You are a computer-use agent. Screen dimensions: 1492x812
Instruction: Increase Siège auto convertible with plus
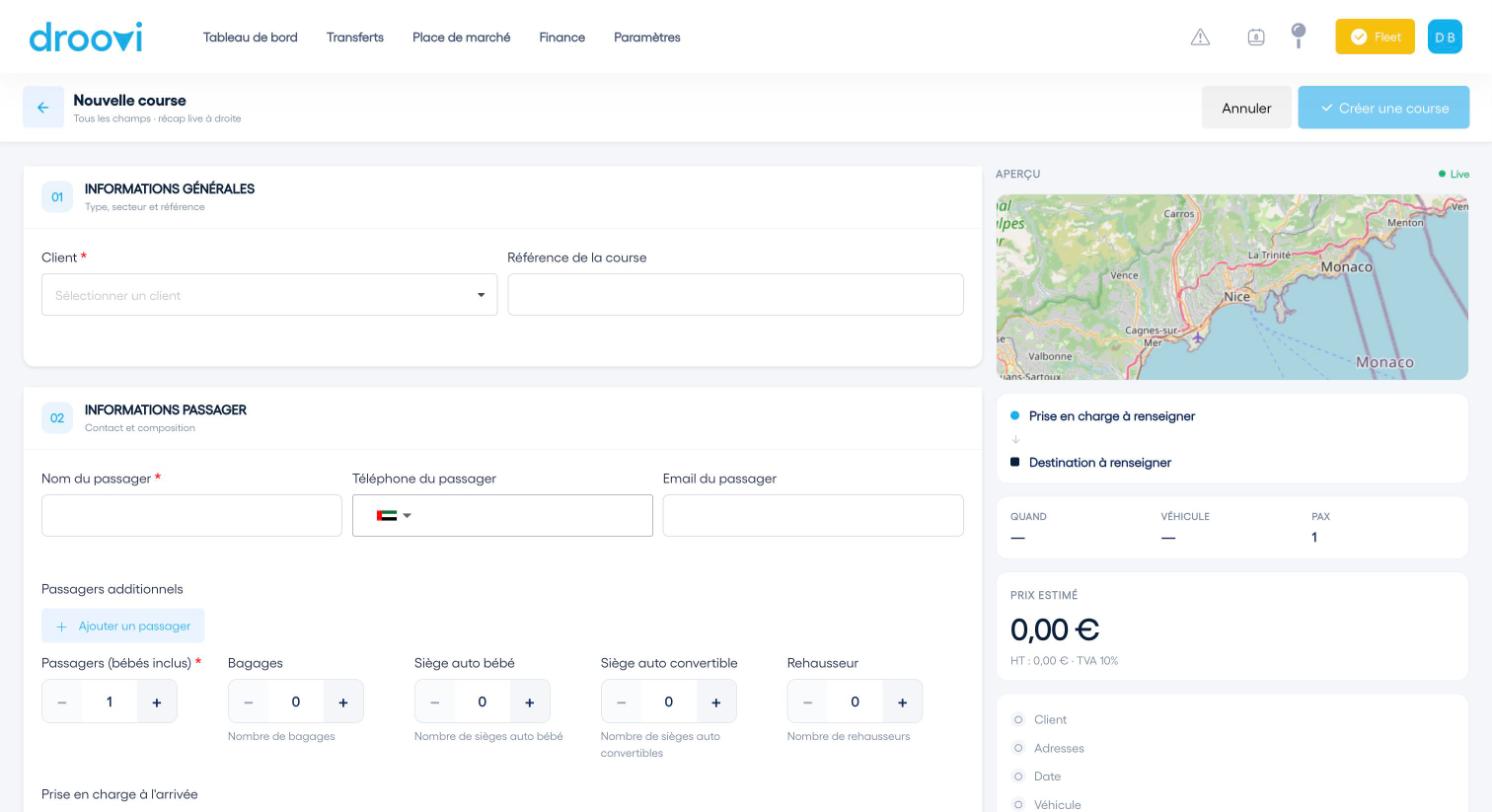716,702
